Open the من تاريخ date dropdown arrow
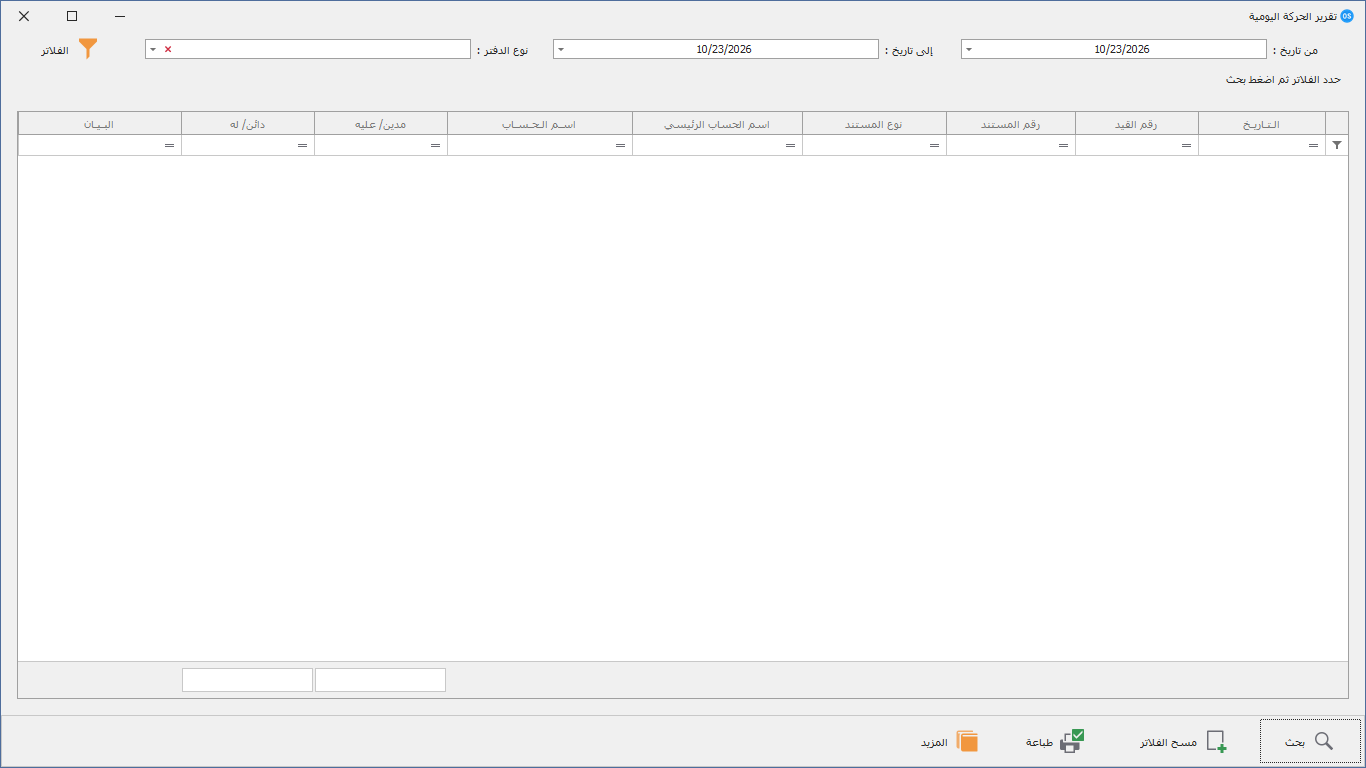The height and width of the screenshot is (768, 1366). point(969,49)
